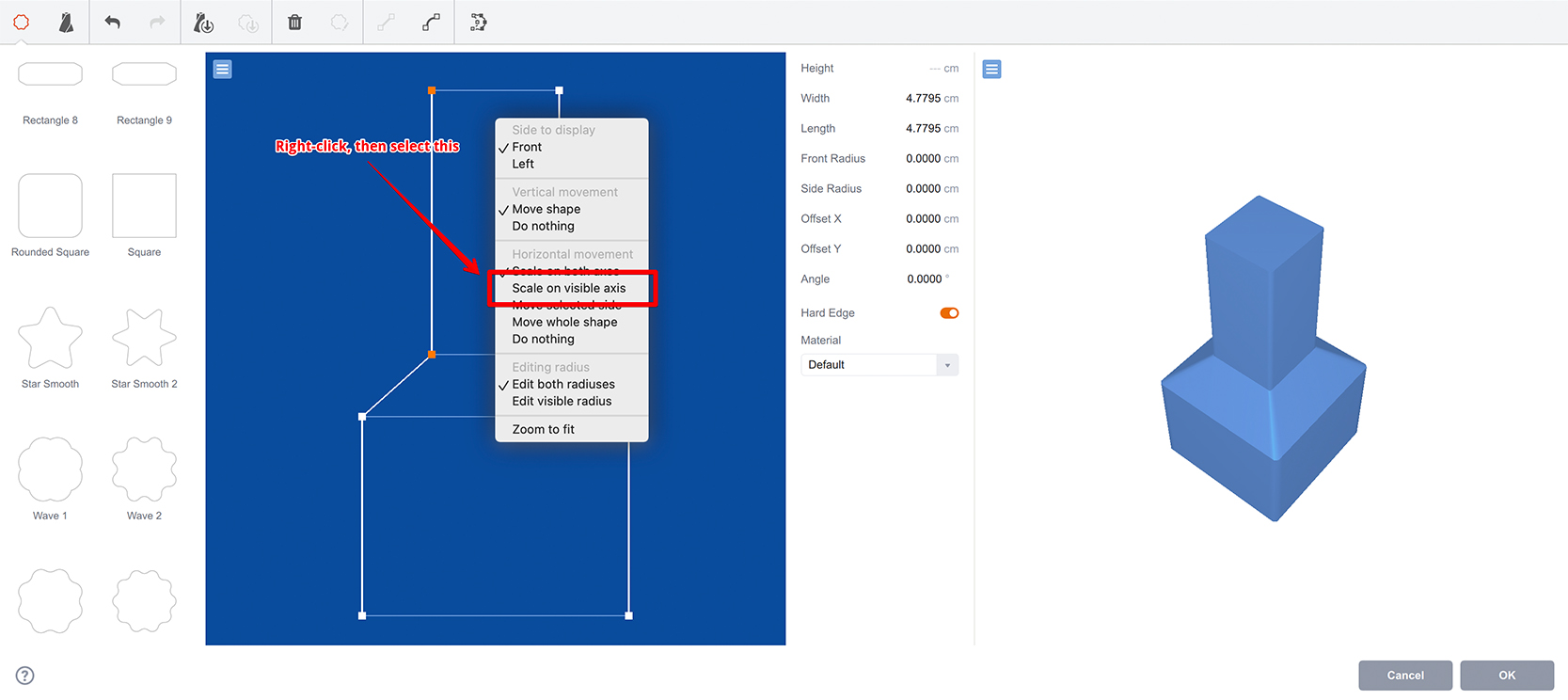The height and width of the screenshot is (700, 1568).
Task: Click the undo arrow icon
Action: pyautogui.click(x=113, y=22)
